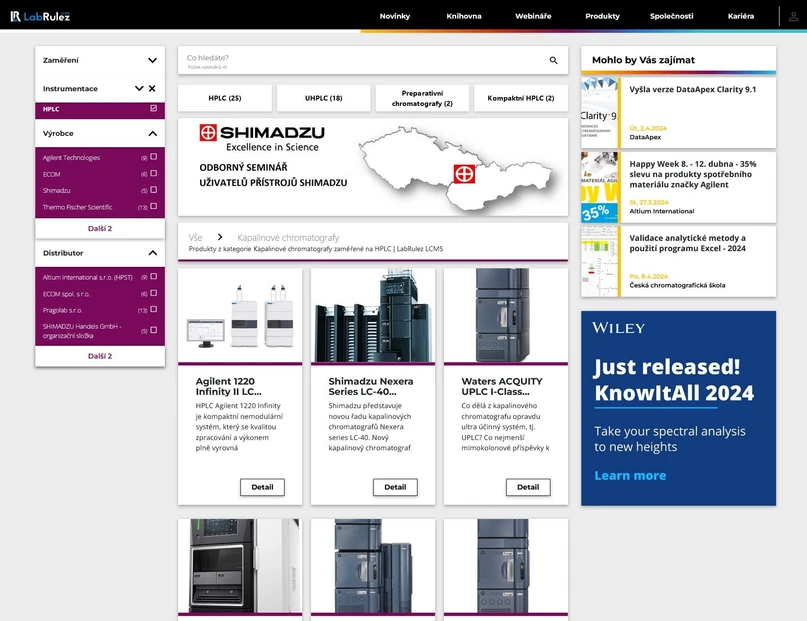The width and height of the screenshot is (807, 621).
Task: Collapse the Výrobce section
Action: coord(152,133)
